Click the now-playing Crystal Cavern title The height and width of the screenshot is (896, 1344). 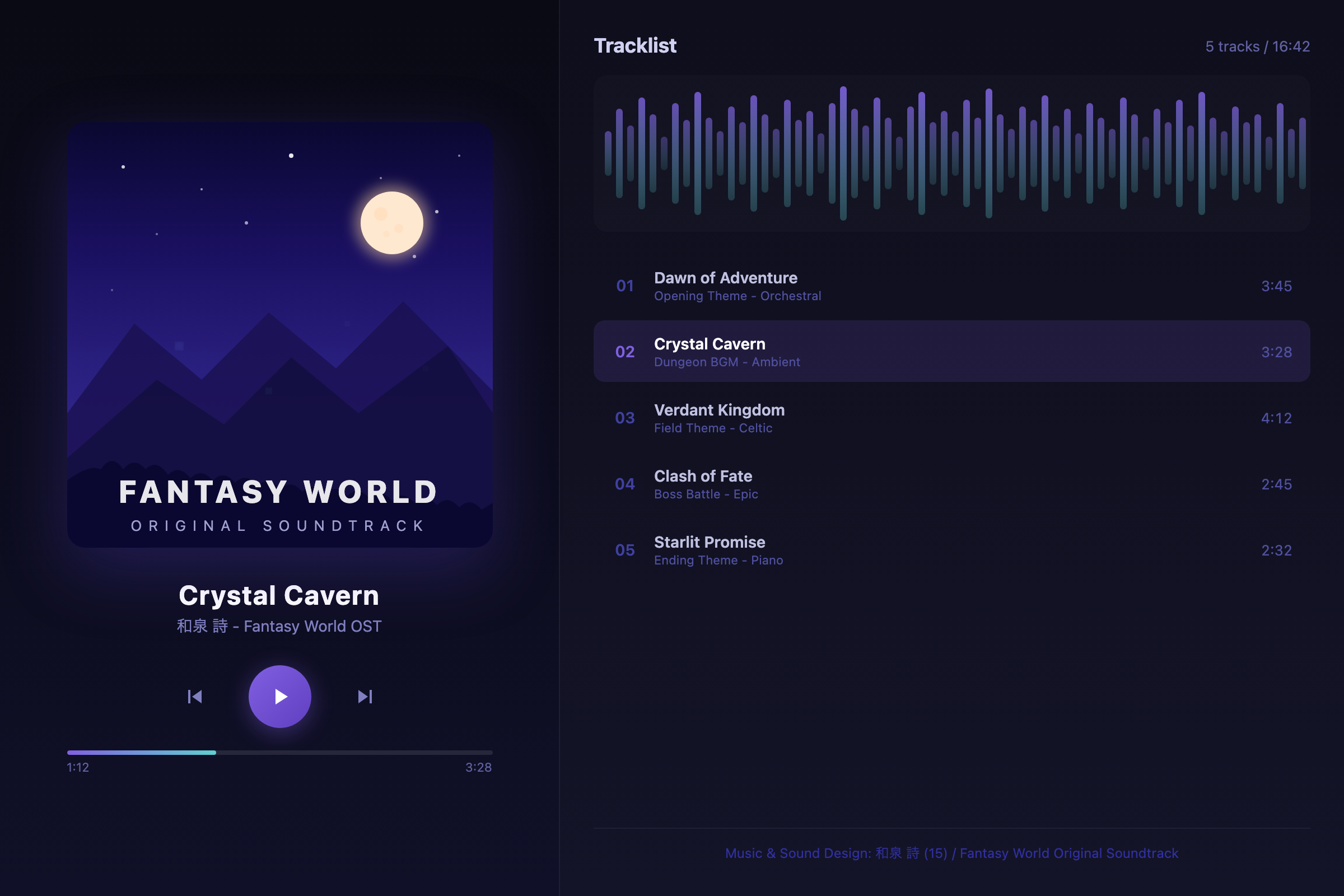279,595
